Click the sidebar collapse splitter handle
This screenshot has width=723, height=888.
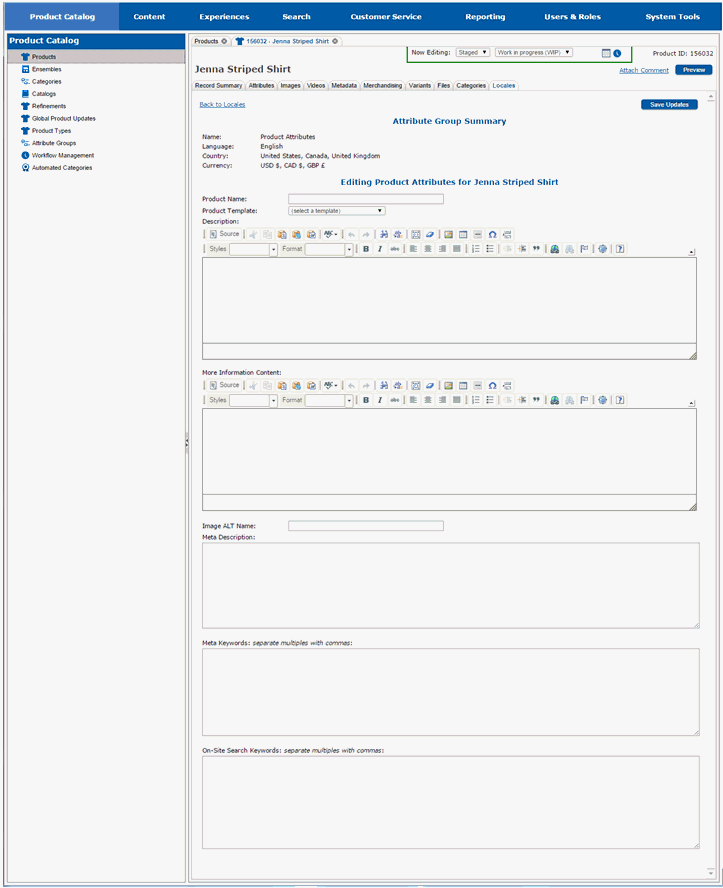[187, 442]
